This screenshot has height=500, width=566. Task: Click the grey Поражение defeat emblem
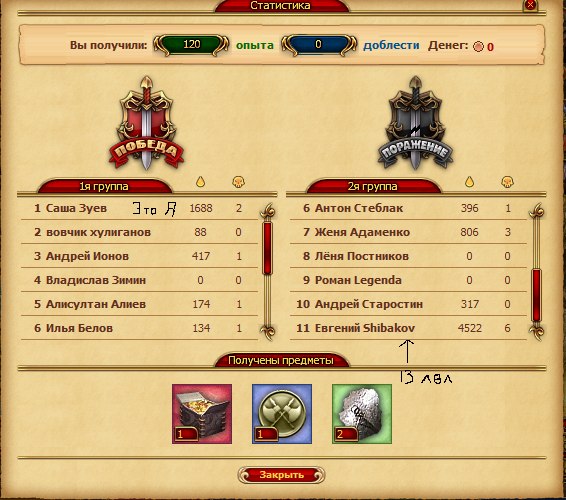coord(415,123)
